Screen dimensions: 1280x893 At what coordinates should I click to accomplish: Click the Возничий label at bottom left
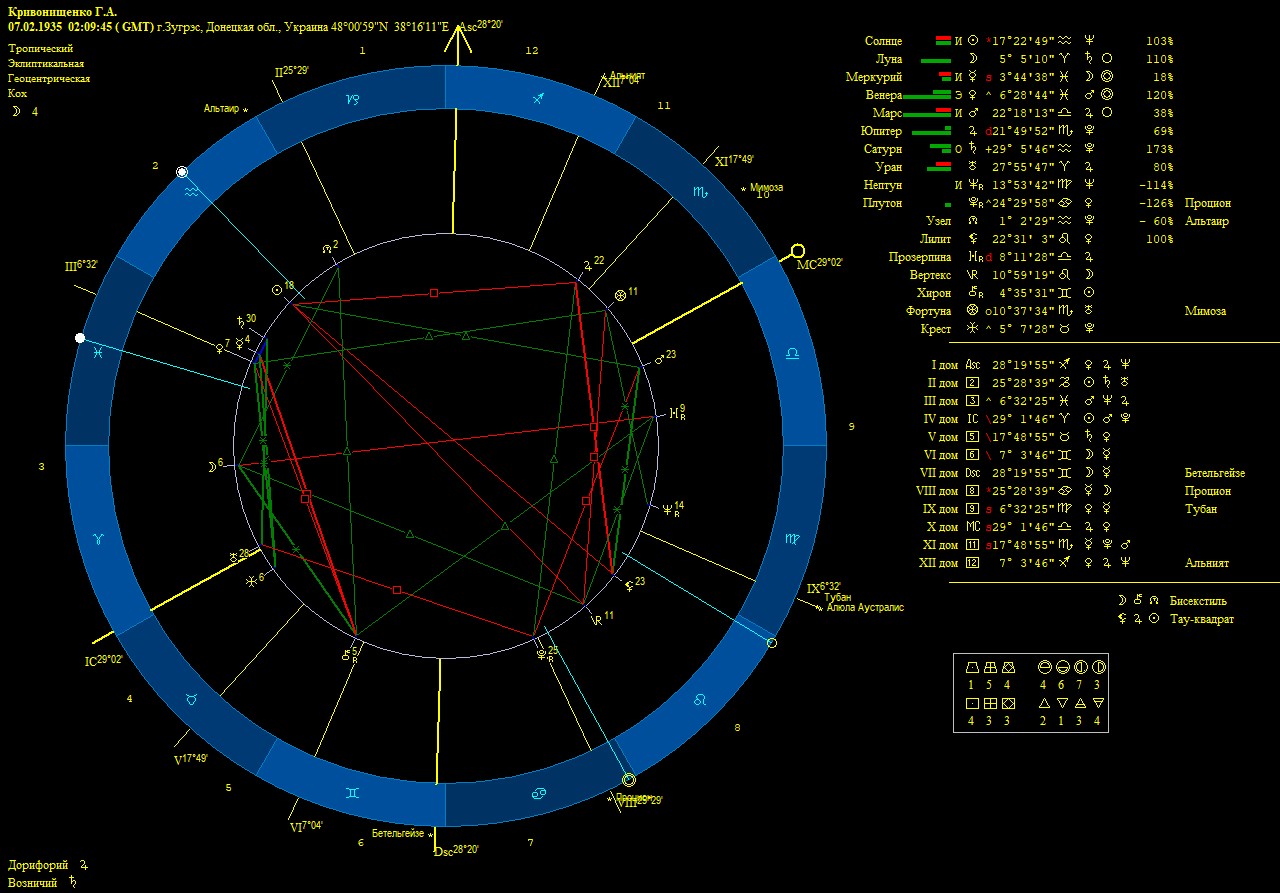coord(34,882)
